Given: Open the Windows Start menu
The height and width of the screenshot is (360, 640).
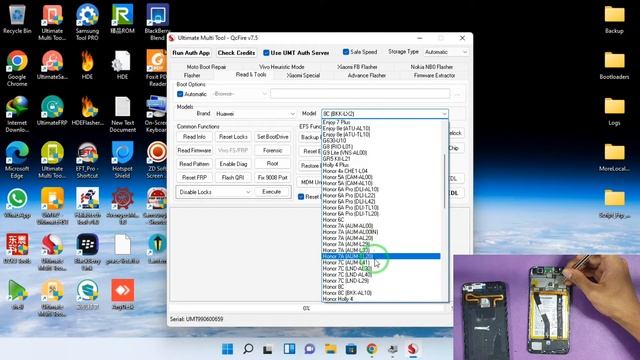Looking at the screenshot, I should click(x=227, y=349).
